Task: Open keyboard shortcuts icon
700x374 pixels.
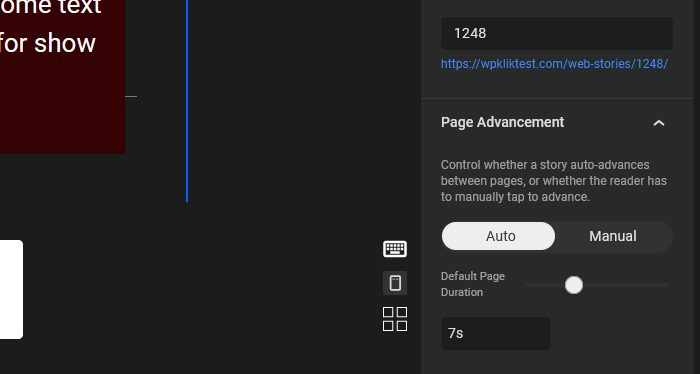Action: coord(395,249)
